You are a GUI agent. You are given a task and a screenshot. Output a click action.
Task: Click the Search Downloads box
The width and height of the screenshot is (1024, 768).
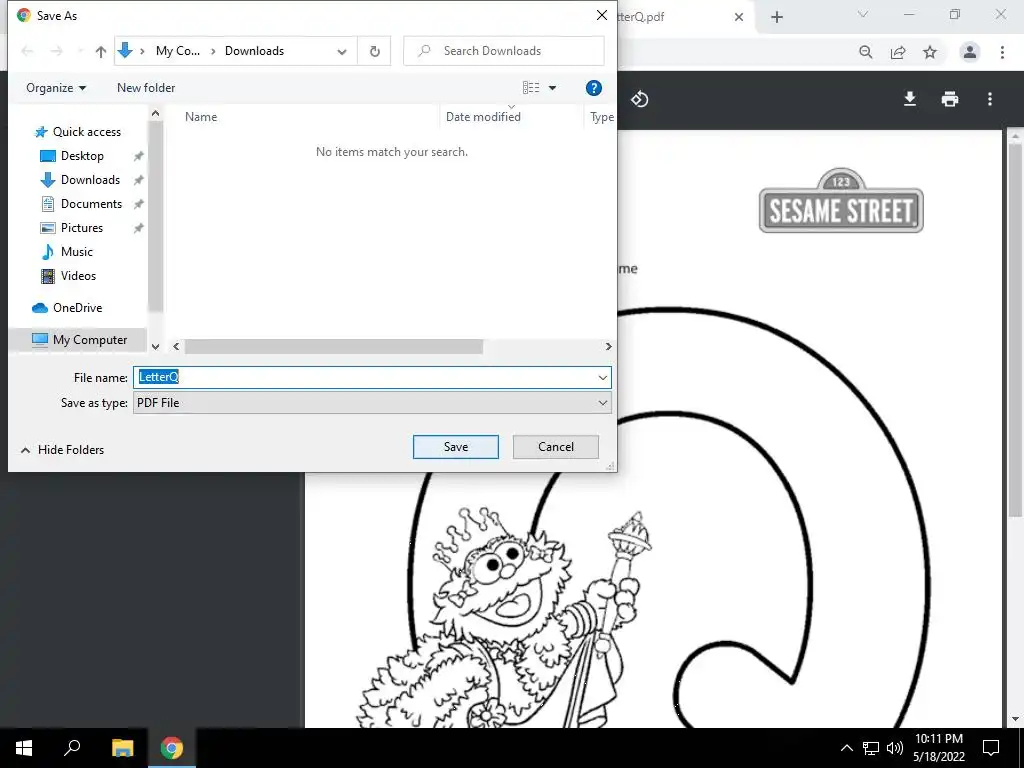click(x=504, y=51)
